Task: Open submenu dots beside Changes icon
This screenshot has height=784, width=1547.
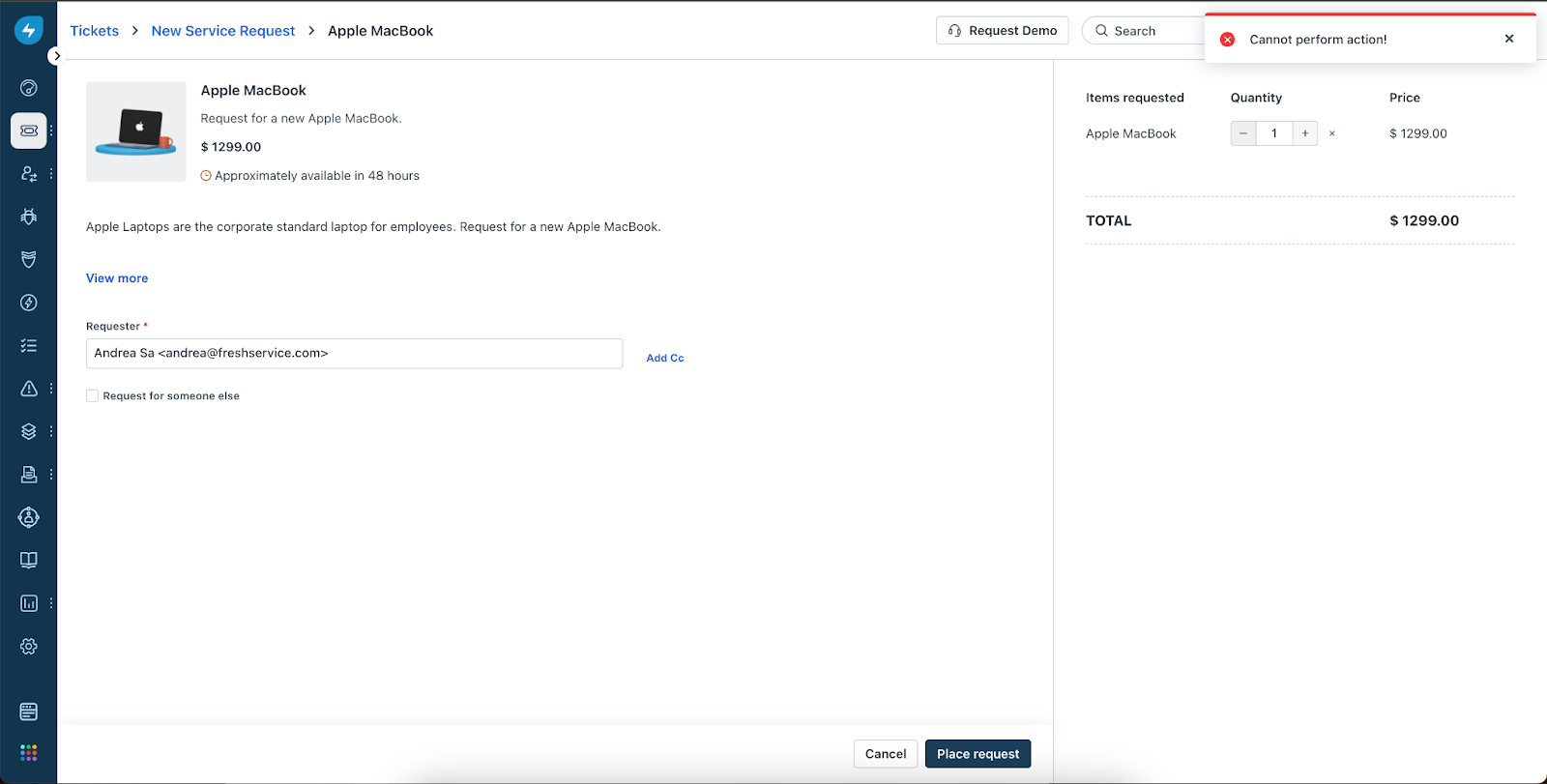Action: tap(51, 174)
